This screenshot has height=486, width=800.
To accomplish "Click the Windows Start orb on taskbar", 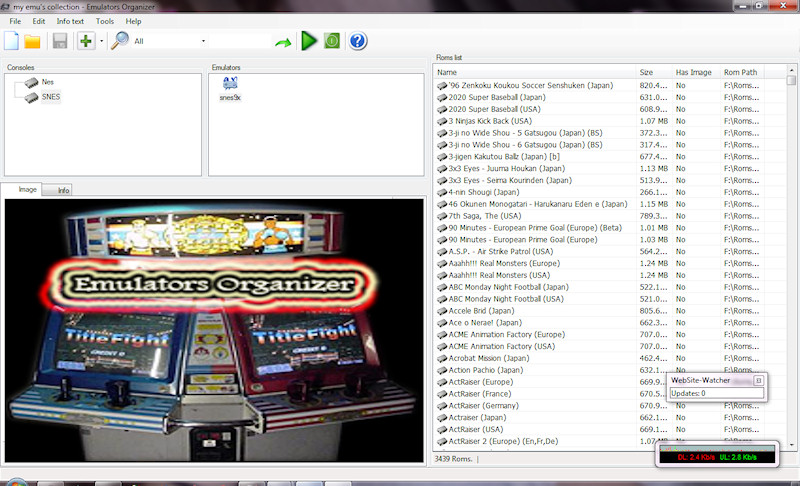I will (15, 482).
